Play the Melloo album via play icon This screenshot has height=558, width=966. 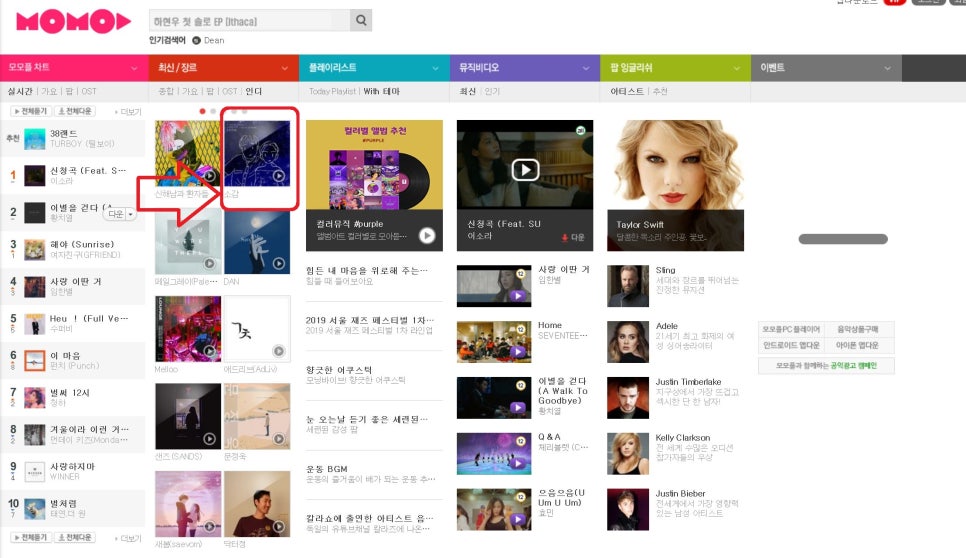[210, 350]
